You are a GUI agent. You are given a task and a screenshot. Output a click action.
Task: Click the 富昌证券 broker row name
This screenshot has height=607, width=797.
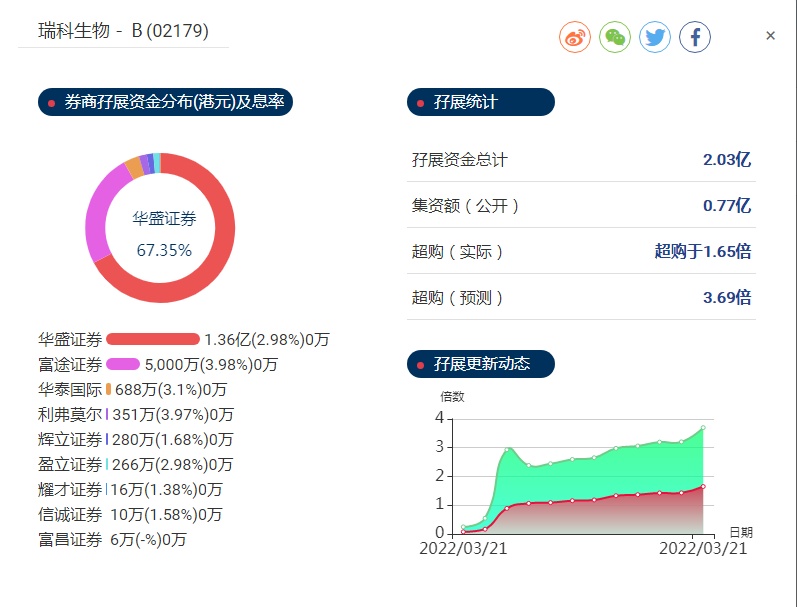click(70, 539)
